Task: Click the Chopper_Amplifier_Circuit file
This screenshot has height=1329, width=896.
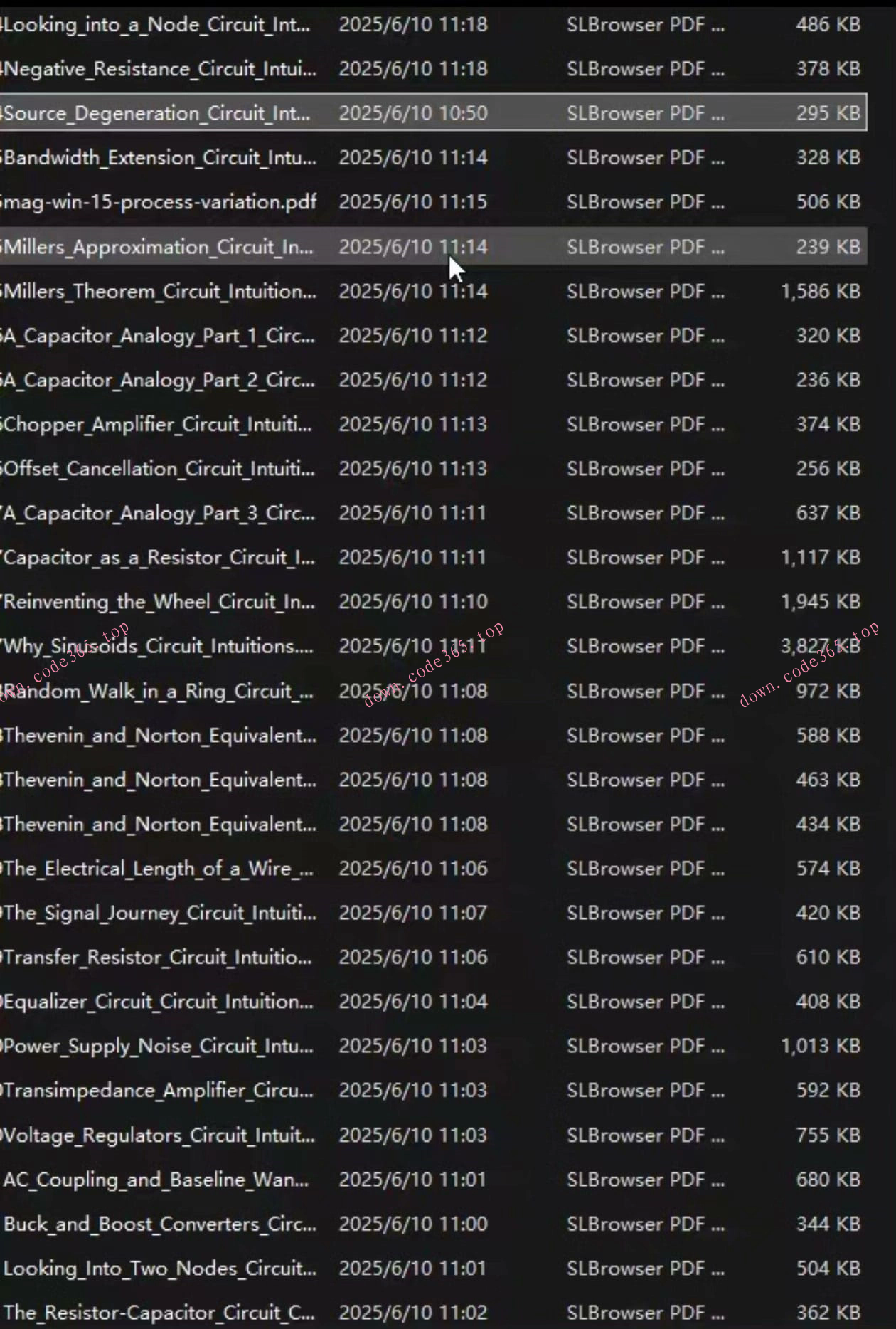Action: point(158,424)
